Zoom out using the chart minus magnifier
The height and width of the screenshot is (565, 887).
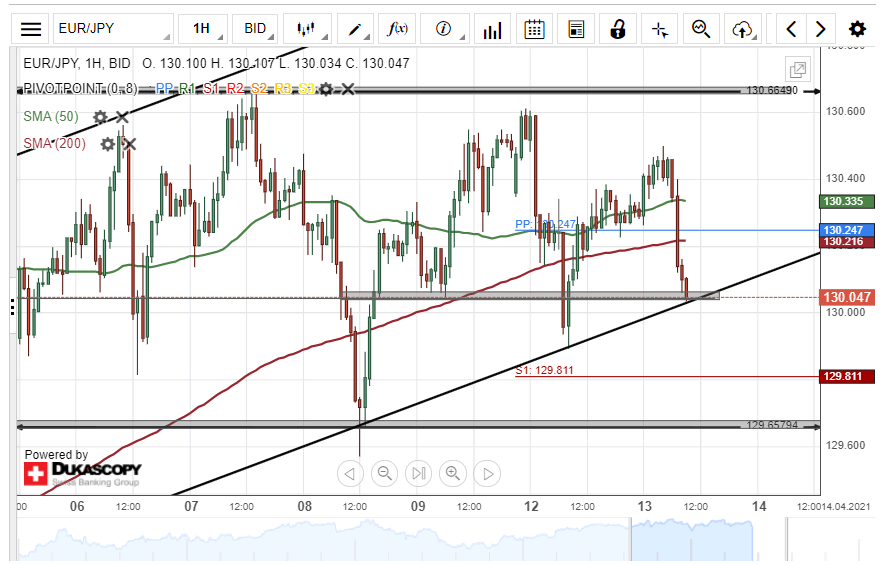pyautogui.click(x=385, y=473)
